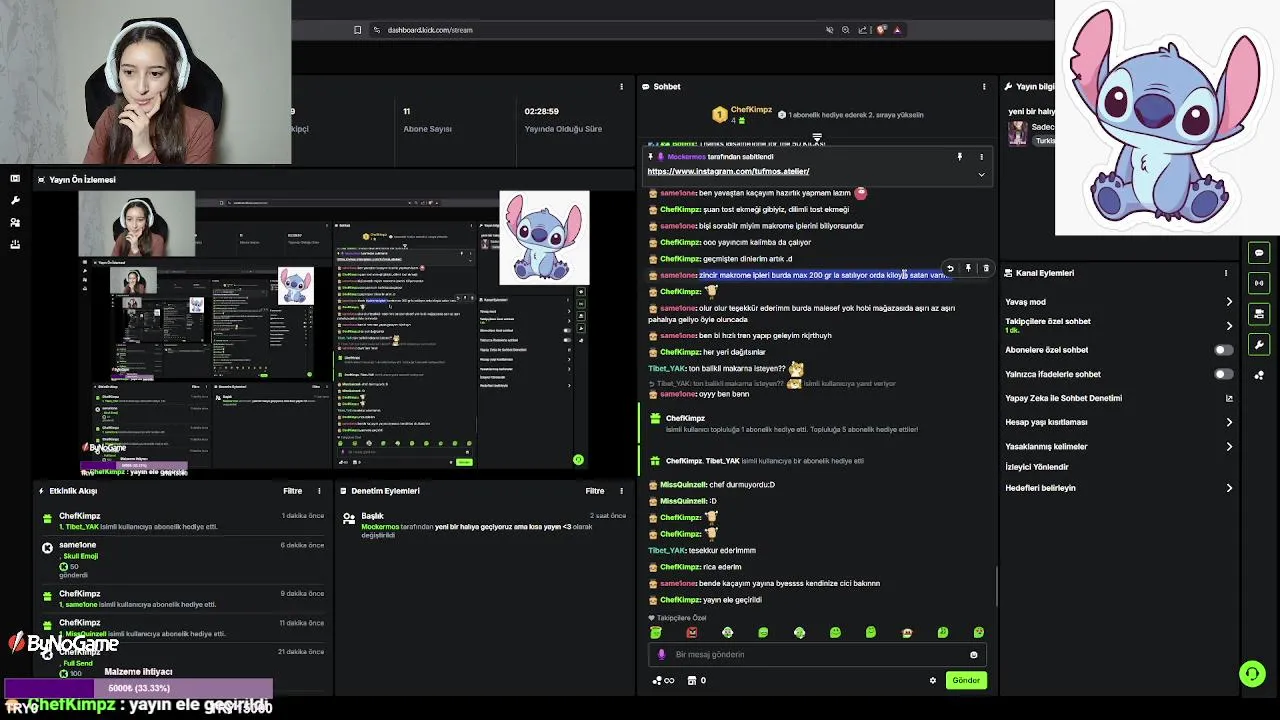Open the session stats panel three-dot menu
The width and height of the screenshot is (1280, 720).
[621, 87]
